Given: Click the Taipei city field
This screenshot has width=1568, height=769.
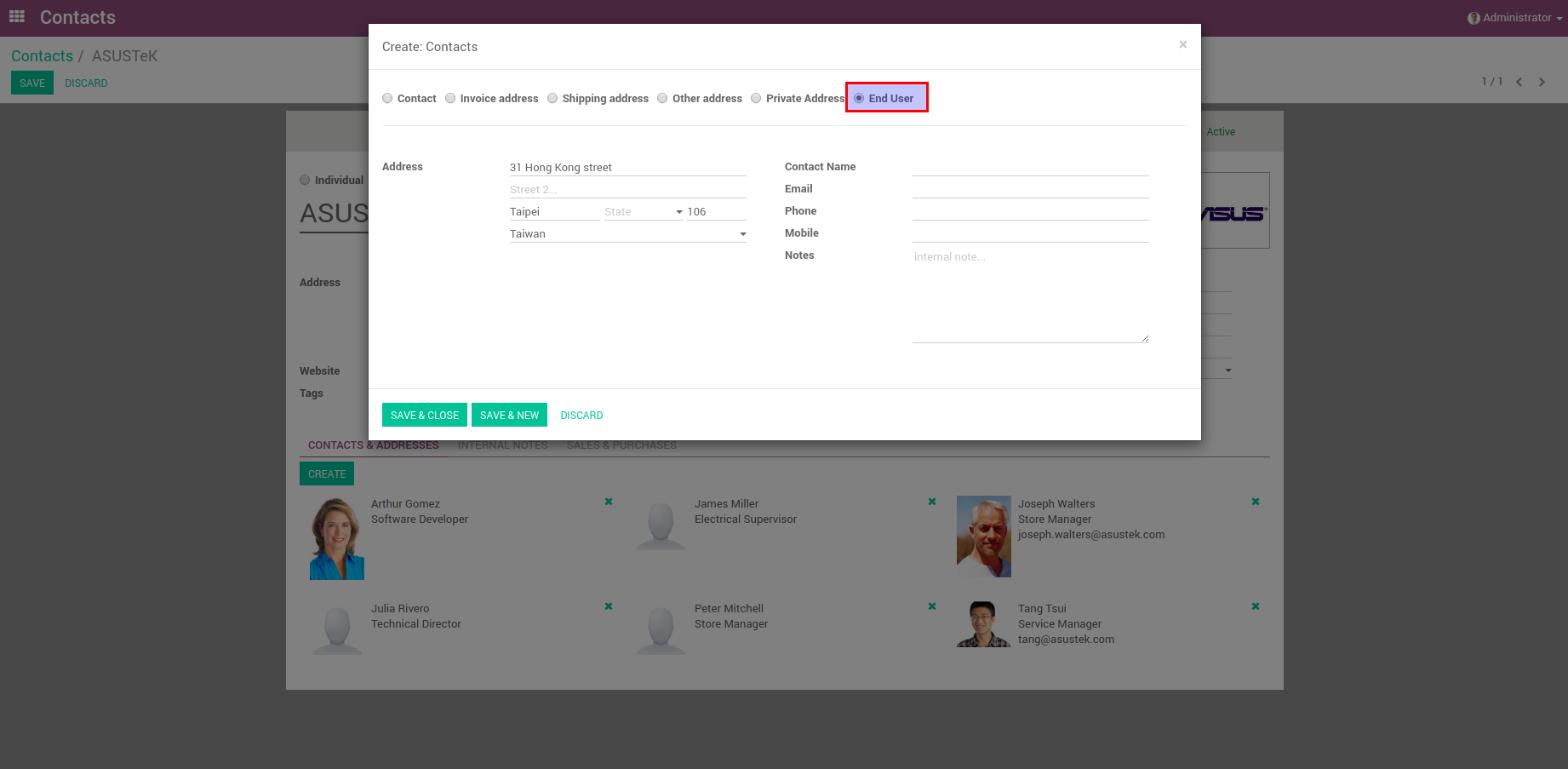Looking at the screenshot, I should point(555,211).
